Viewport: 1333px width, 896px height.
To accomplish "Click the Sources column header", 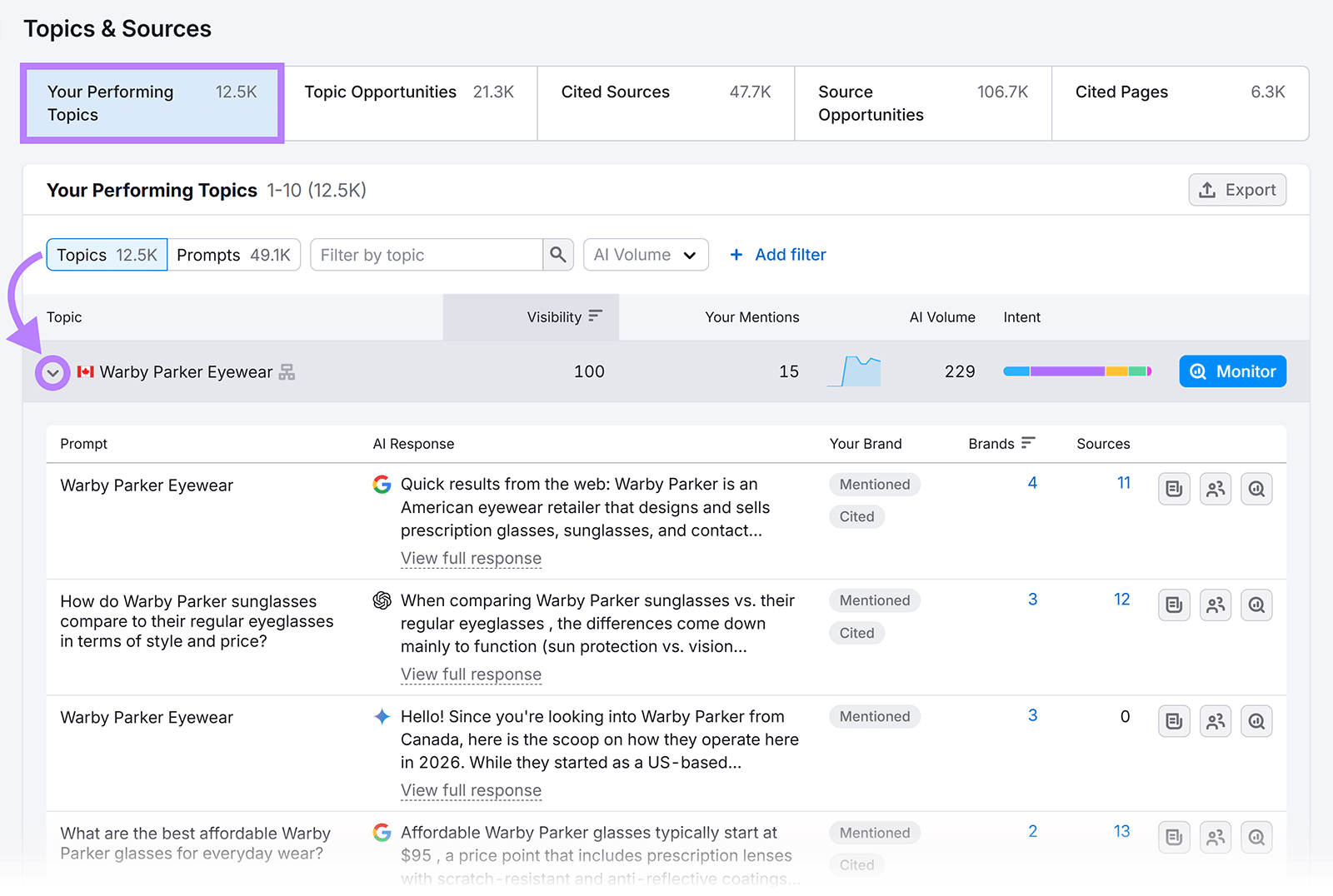I will [1103, 444].
